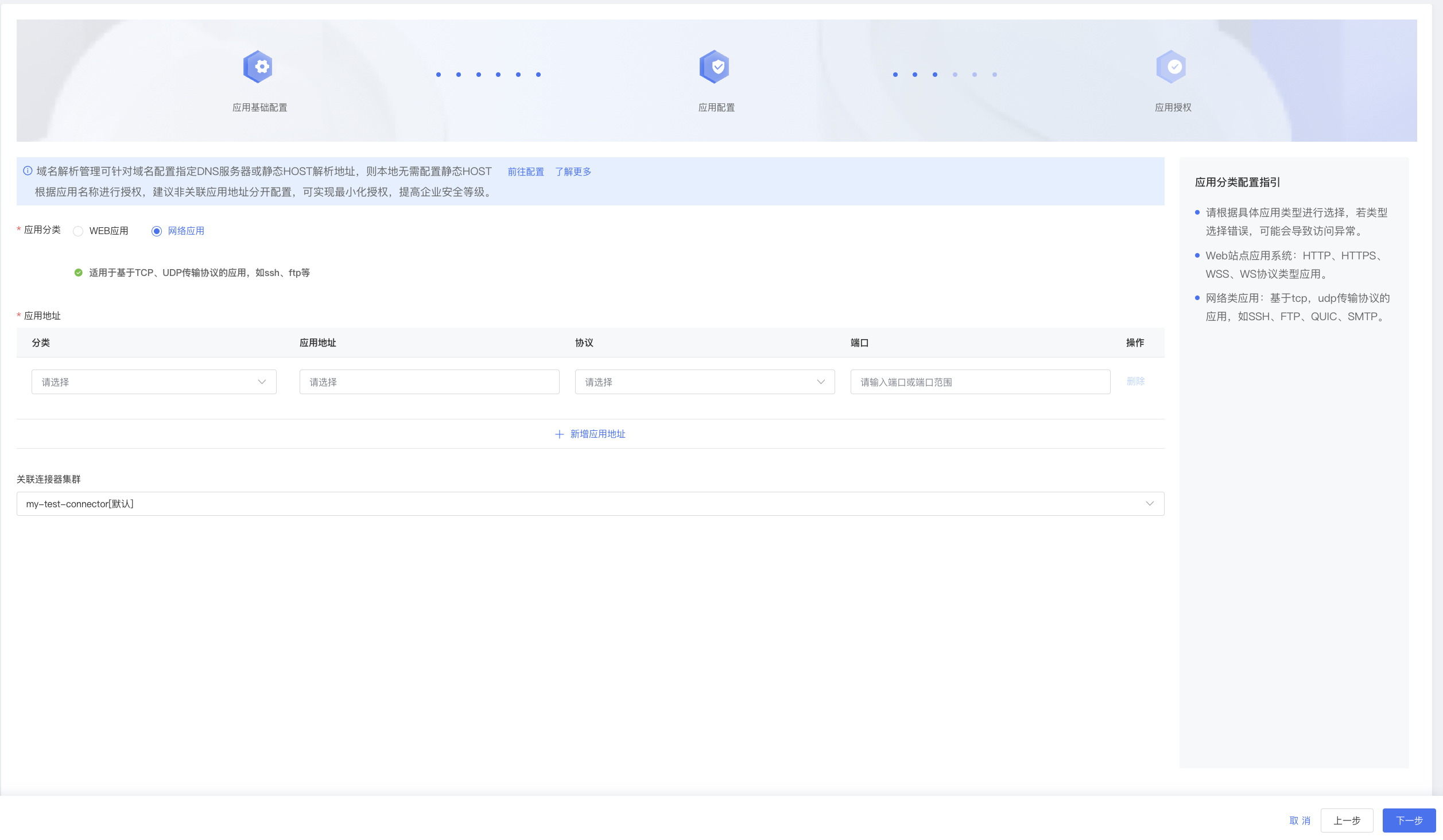Click the 分类 column header
This screenshot has height=840, width=1443.
coord(41,343)
